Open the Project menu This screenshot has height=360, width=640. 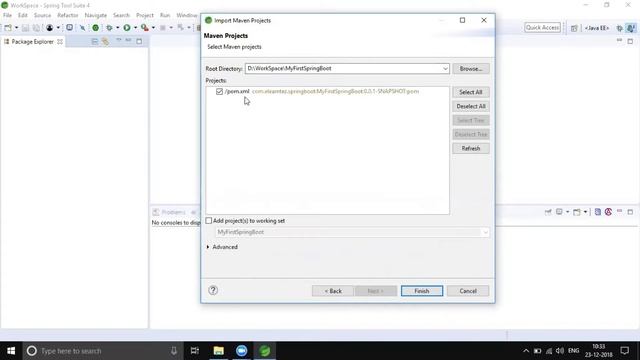coord(144,15)
